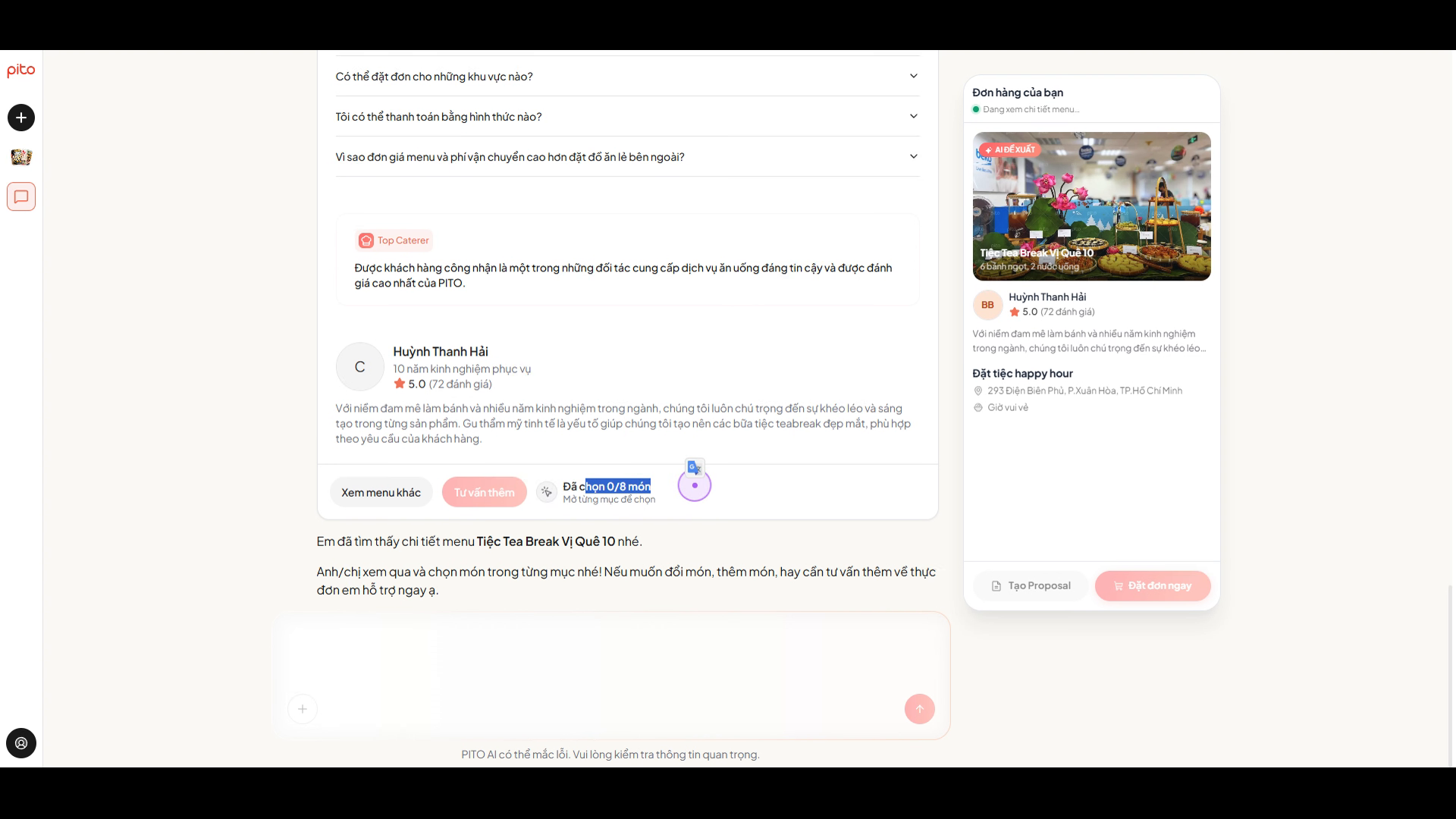Expand the 'Tôi có thể thanh toán' question chevron
Screen dimensions: 1456x819
913,116
